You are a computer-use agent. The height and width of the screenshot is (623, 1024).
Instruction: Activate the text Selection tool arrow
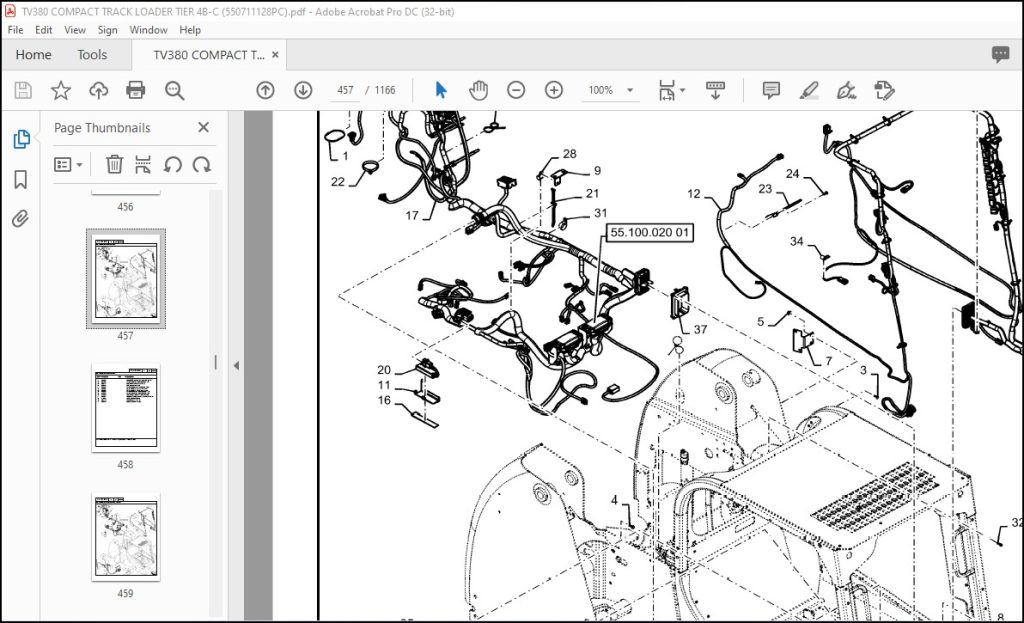[439, 89]
